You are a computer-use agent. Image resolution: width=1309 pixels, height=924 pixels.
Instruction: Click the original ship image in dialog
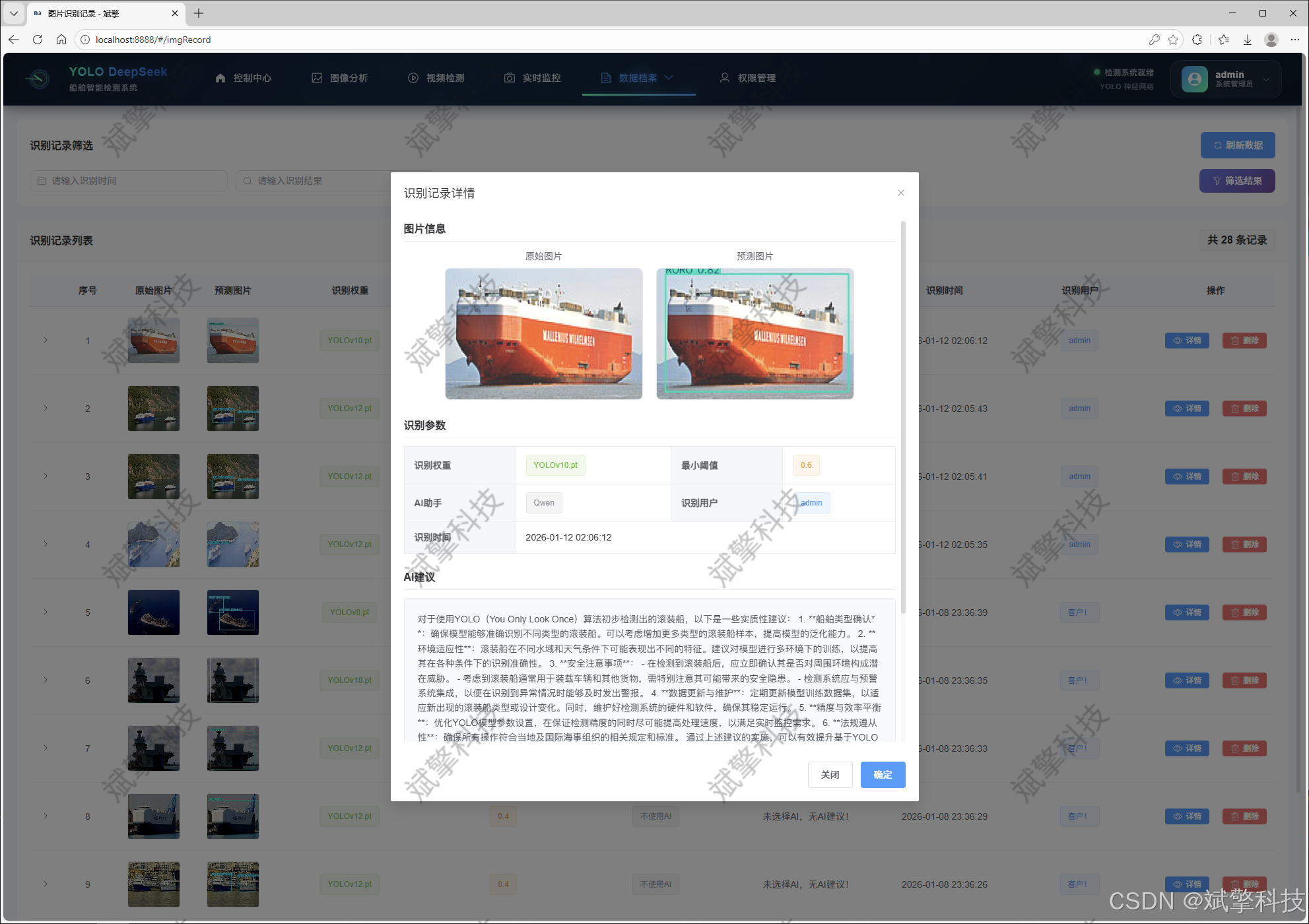pos(543,334)
